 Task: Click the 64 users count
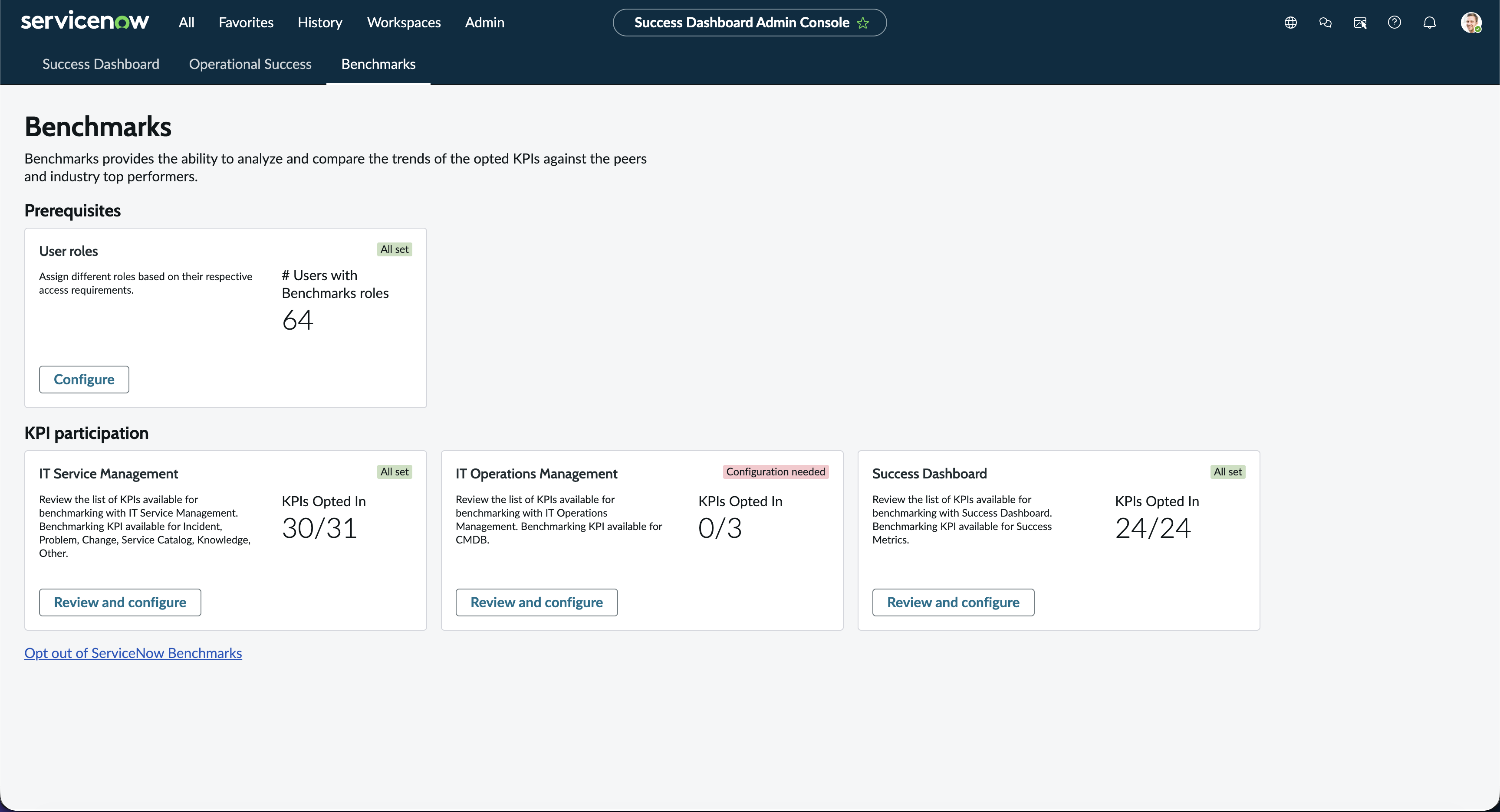click(298, 320)
